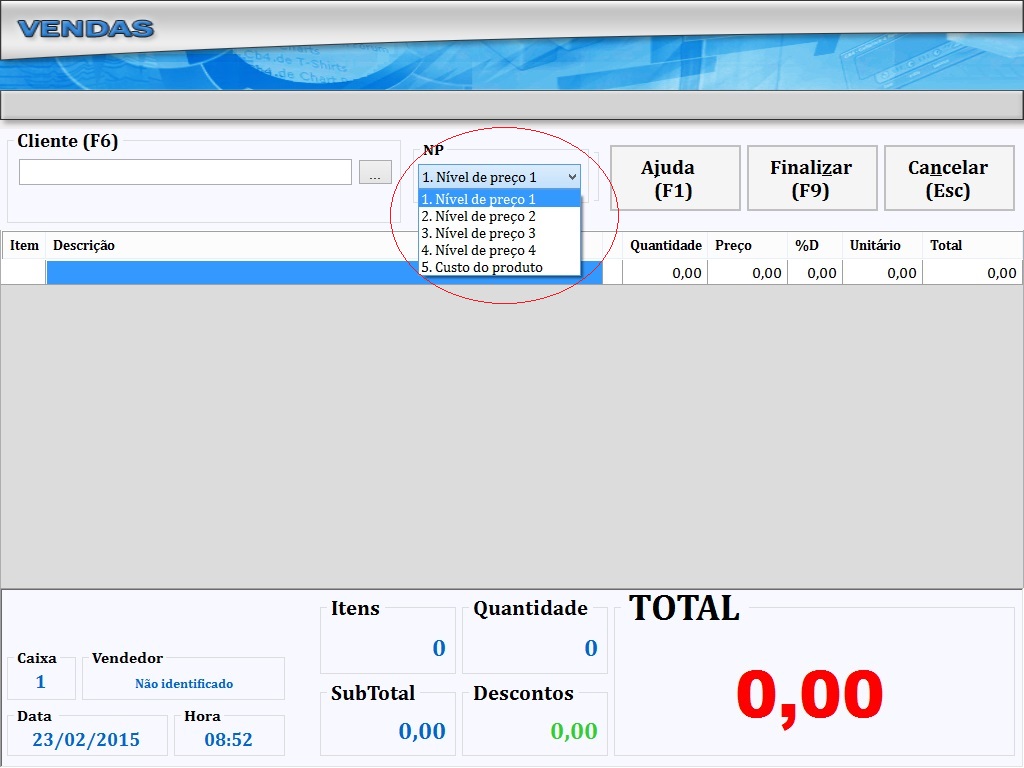1024x768 pixels.
Task: Click the Cliente (F6) text input field
Action: coord(185,172)
